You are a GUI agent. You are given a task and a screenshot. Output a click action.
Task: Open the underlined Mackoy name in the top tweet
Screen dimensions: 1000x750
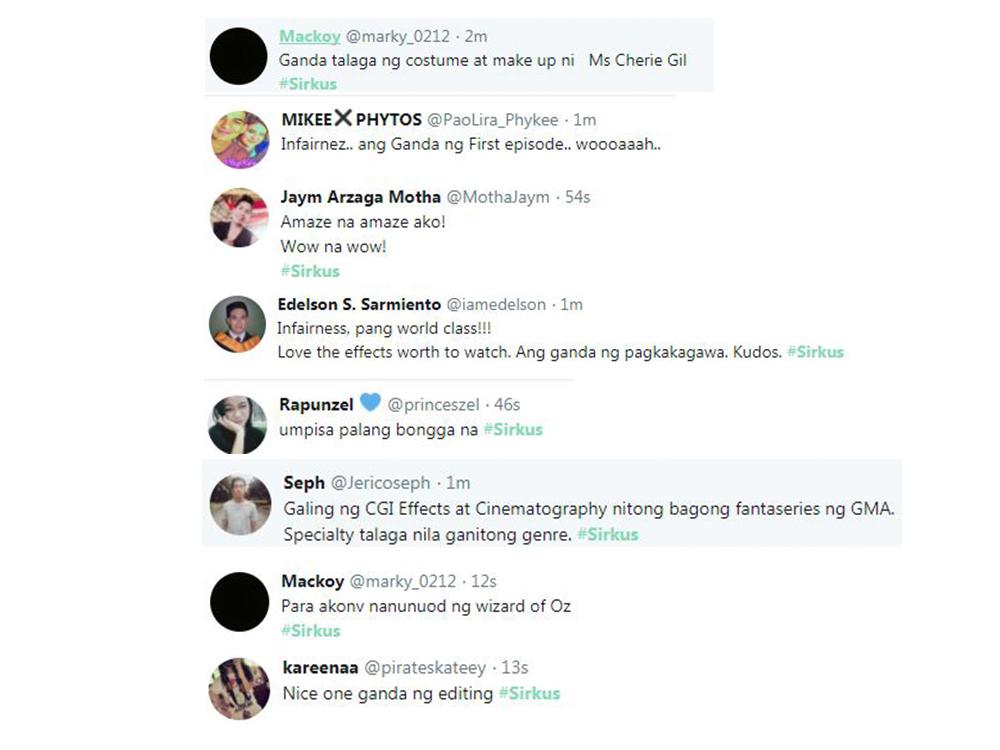[x=309, y=36]
